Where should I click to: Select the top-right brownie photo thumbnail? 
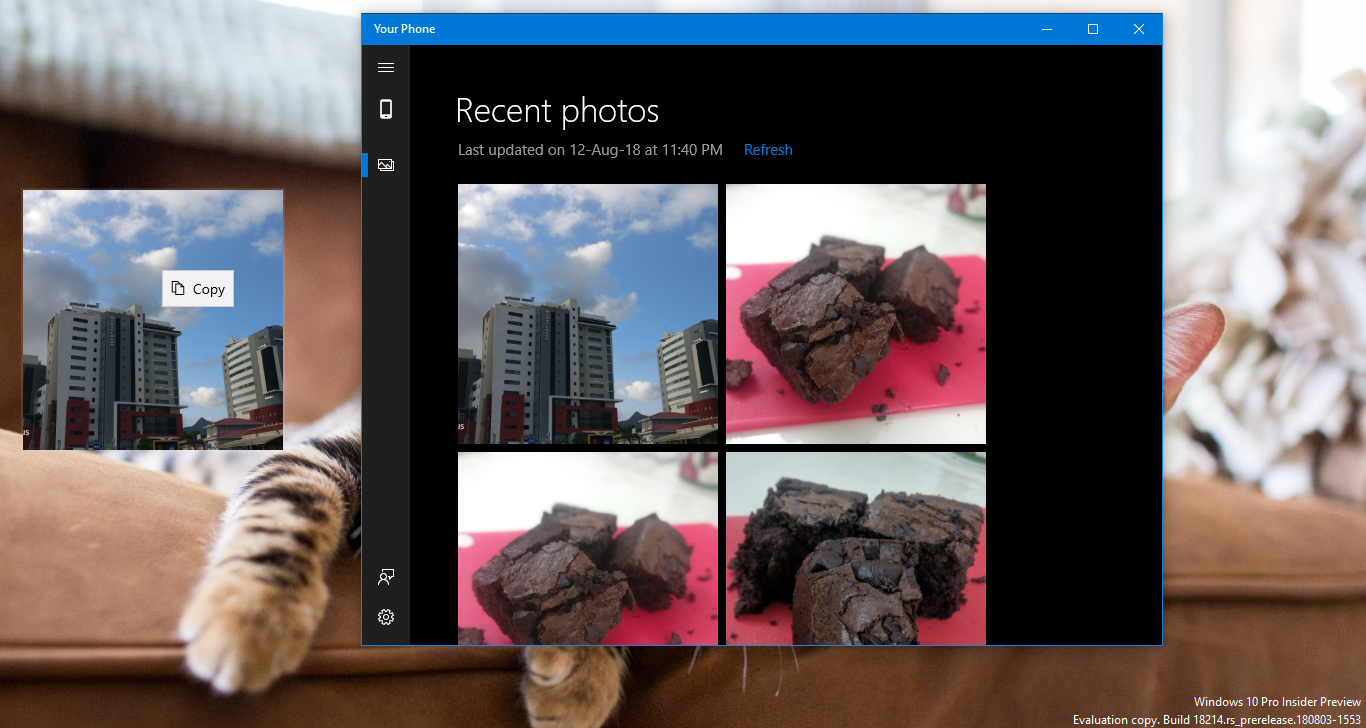click(x=856, y=314)
